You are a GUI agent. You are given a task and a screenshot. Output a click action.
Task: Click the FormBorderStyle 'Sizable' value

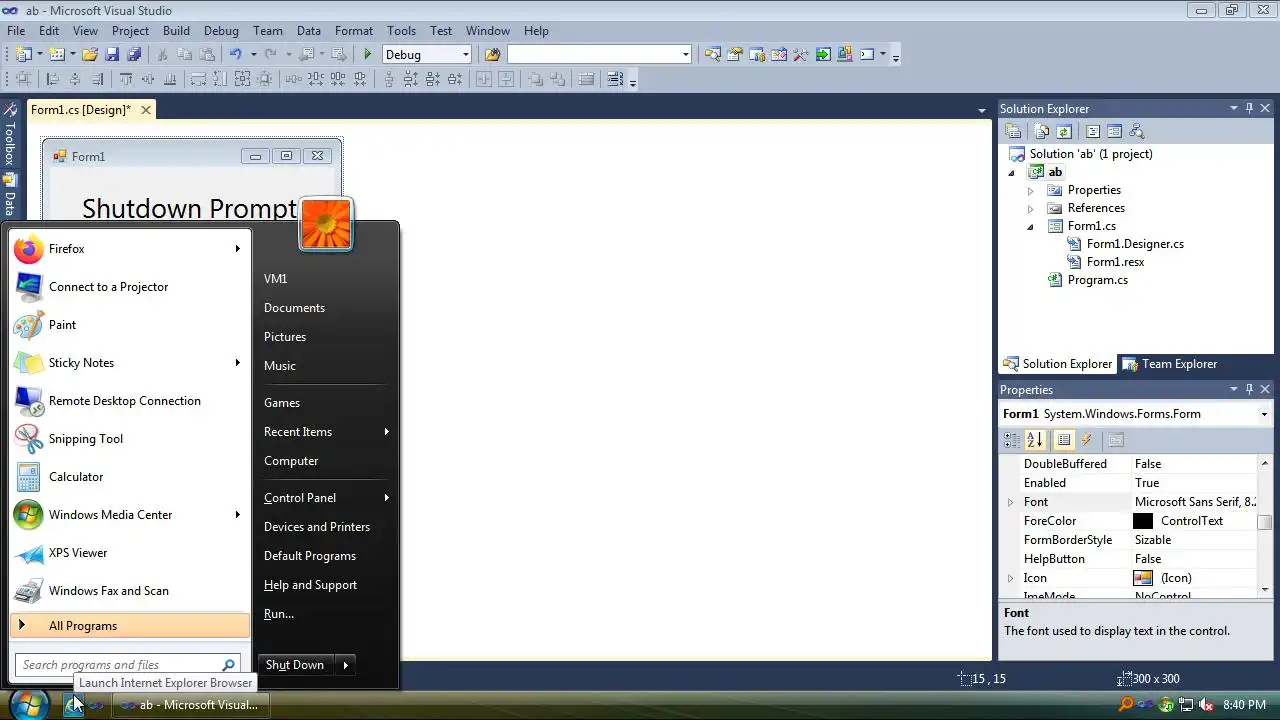1153,540
